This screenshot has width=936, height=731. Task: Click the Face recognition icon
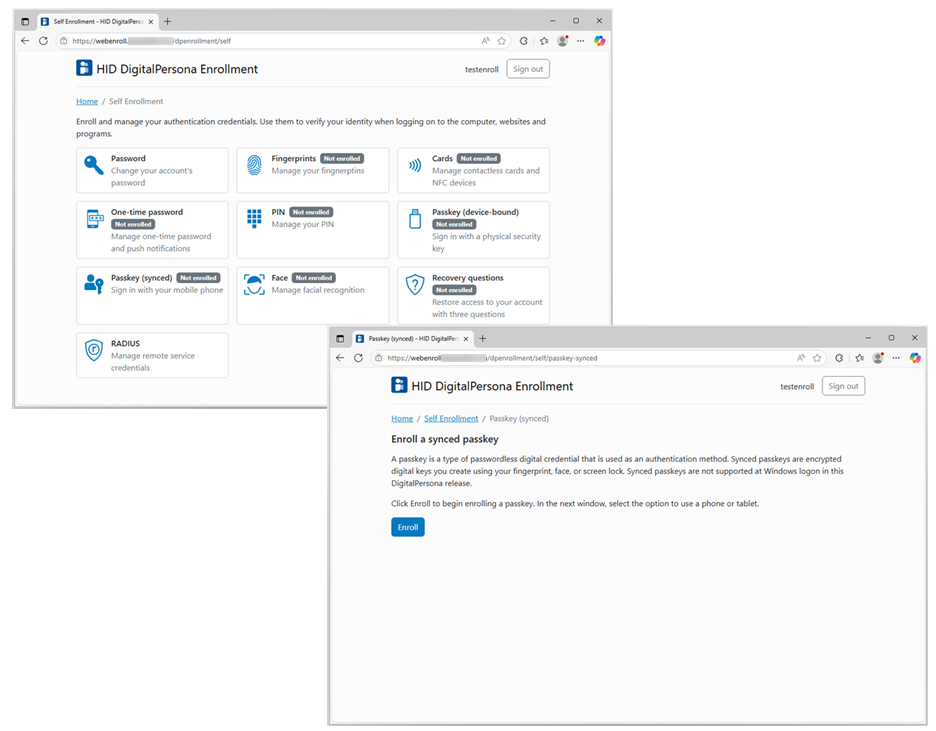(x=254, y=284)
